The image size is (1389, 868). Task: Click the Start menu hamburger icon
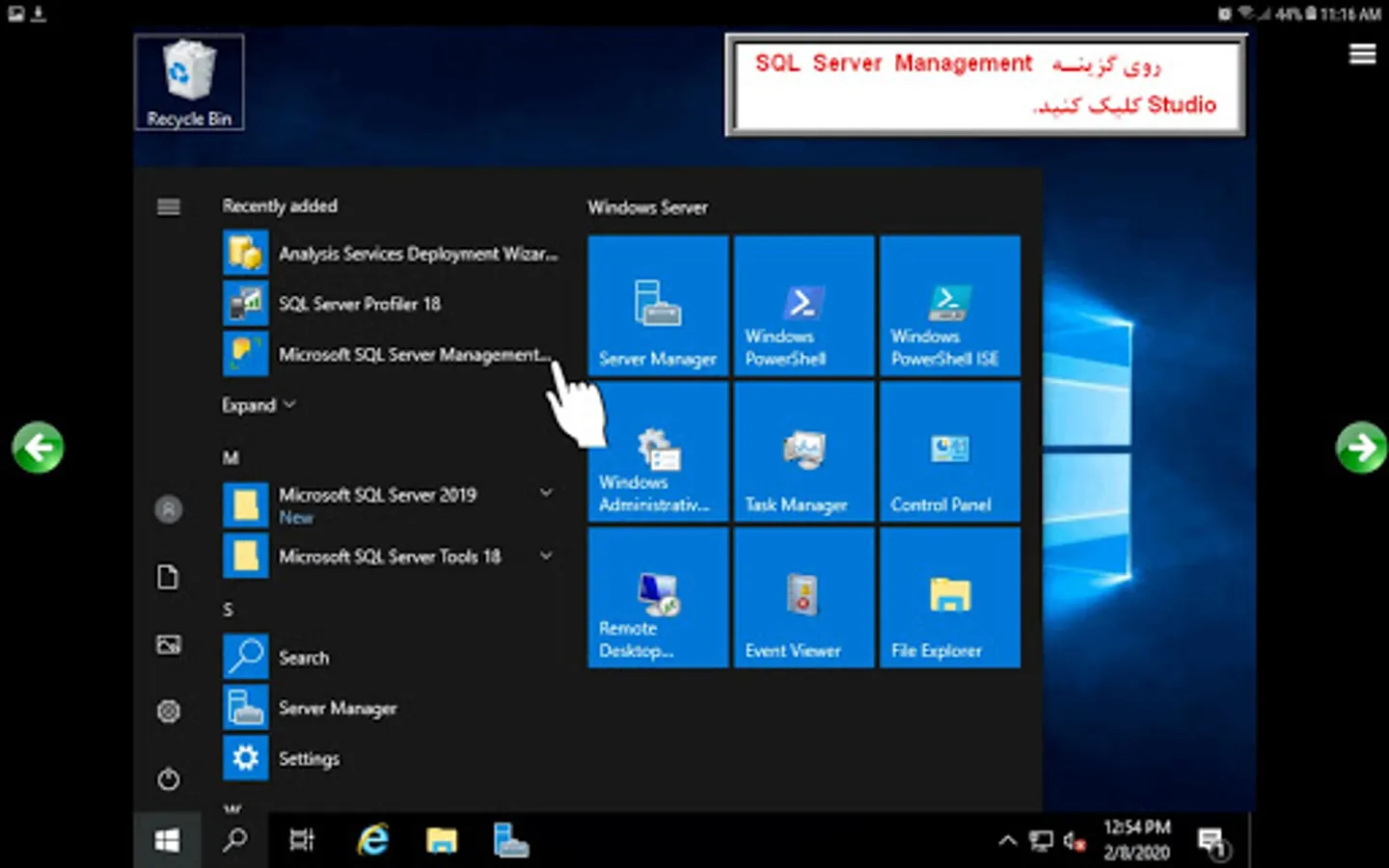pos(169,206)
